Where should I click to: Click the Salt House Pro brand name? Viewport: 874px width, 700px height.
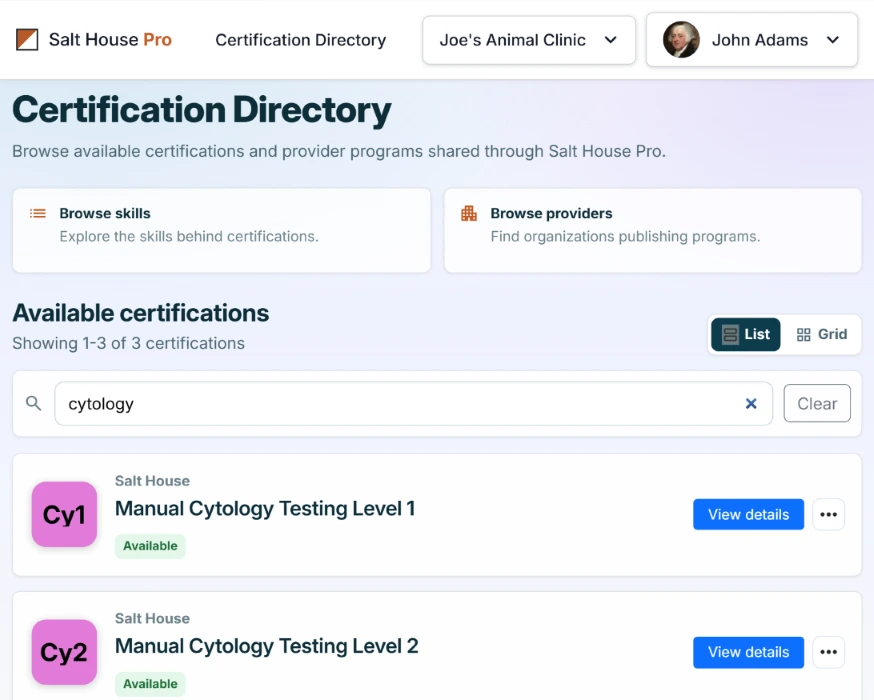(110, 40)
